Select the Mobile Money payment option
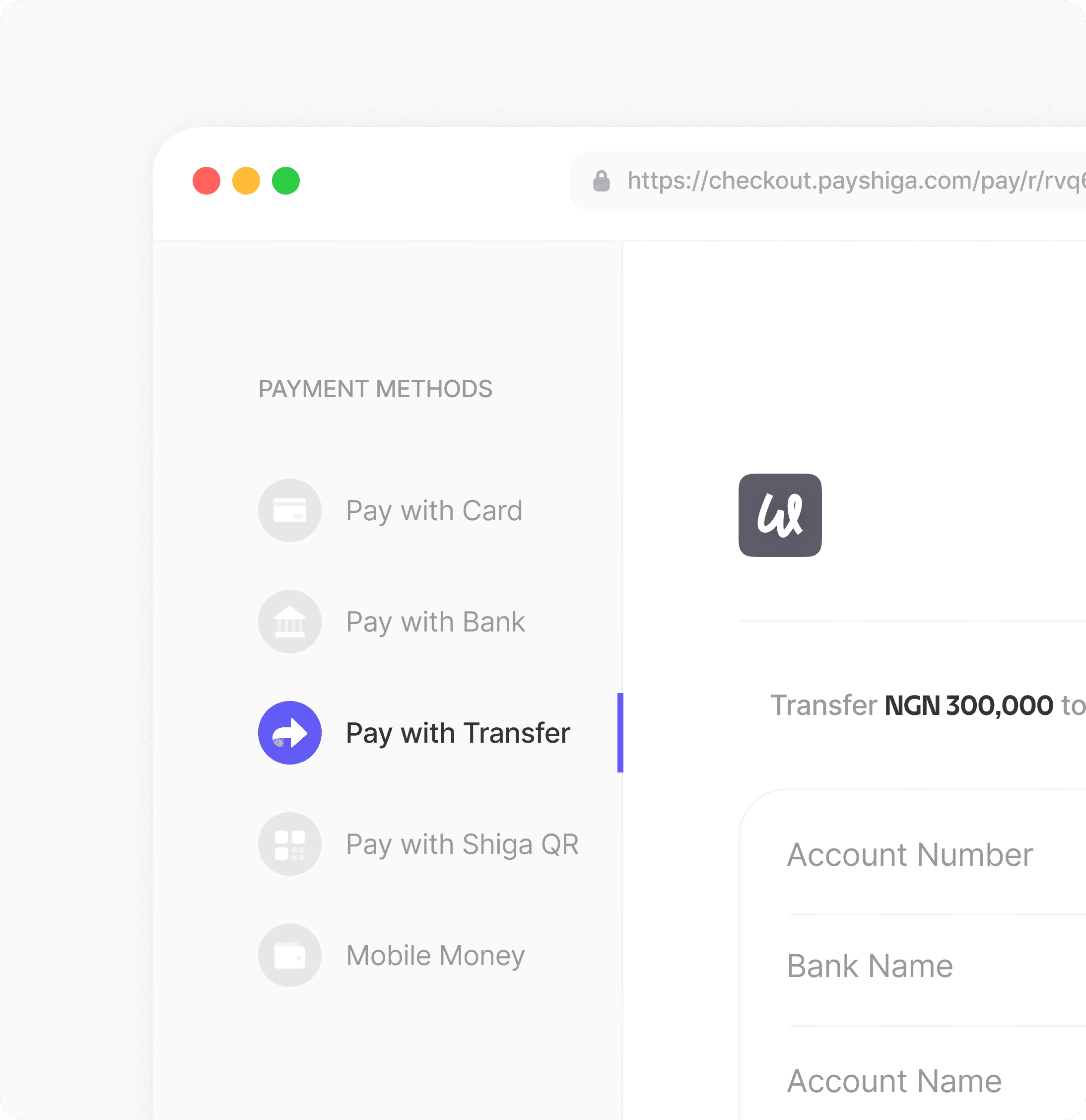 pyautogui.click(x=434, y=955)
